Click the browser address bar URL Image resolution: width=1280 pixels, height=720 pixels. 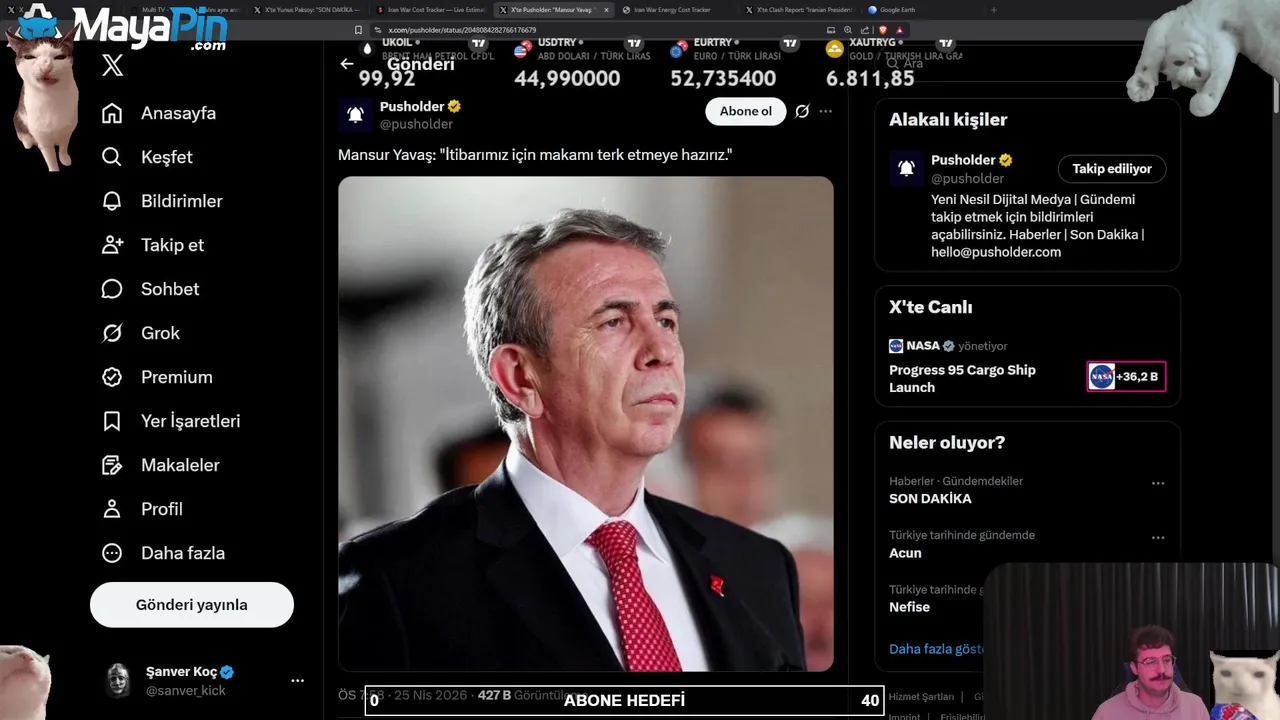click(x=462, y=30)
